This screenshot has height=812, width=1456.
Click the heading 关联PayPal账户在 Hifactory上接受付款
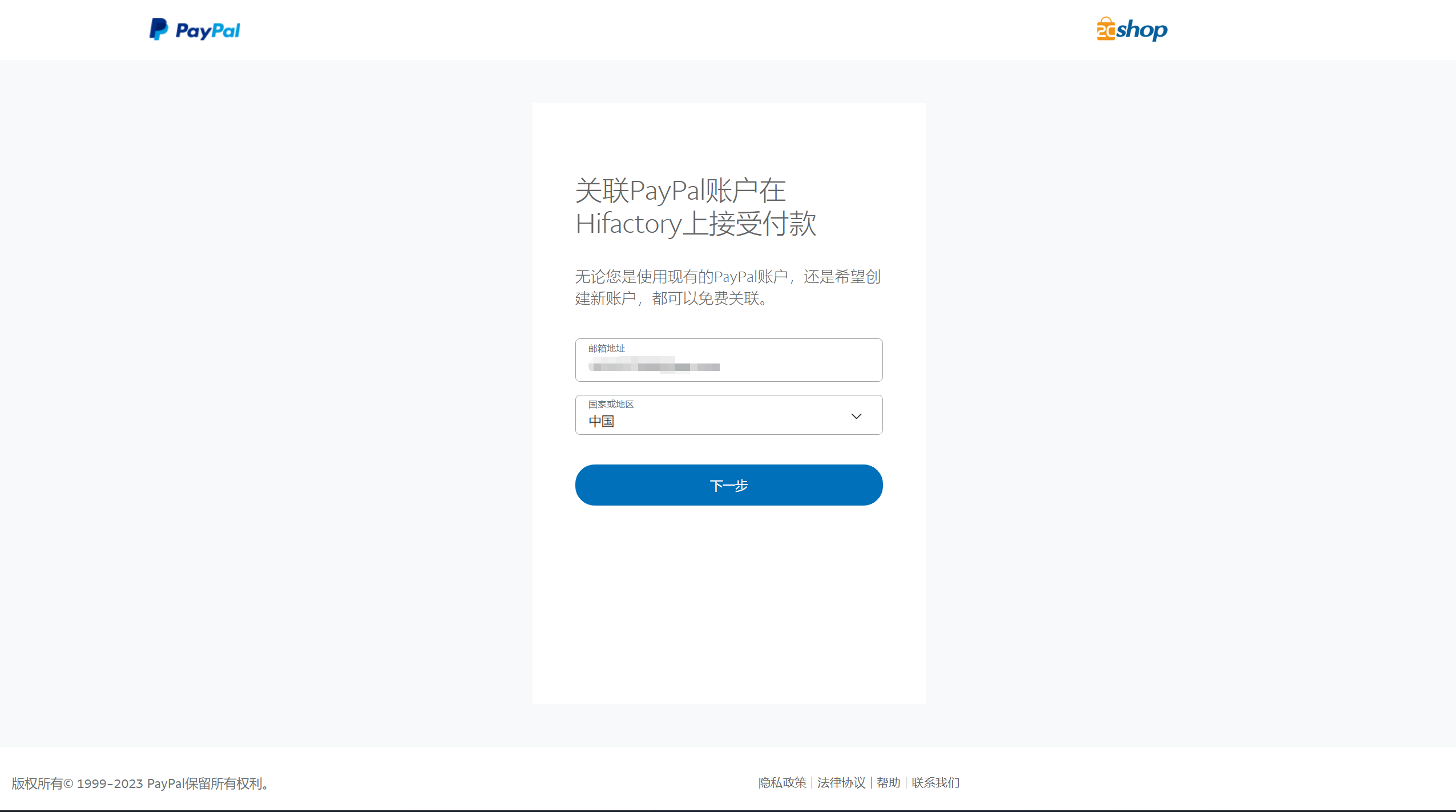(x=696, y=207)
